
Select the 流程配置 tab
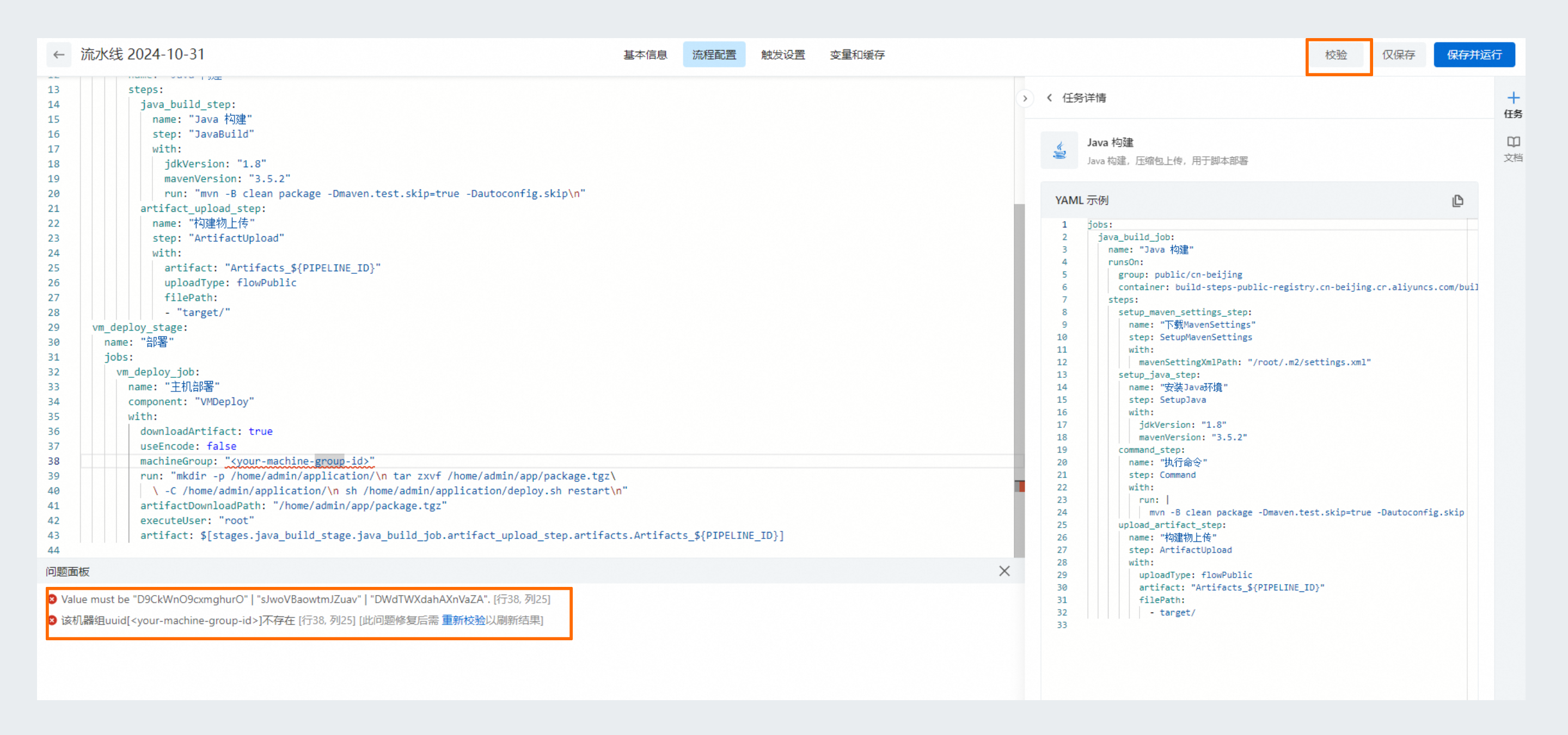point(713,55)
